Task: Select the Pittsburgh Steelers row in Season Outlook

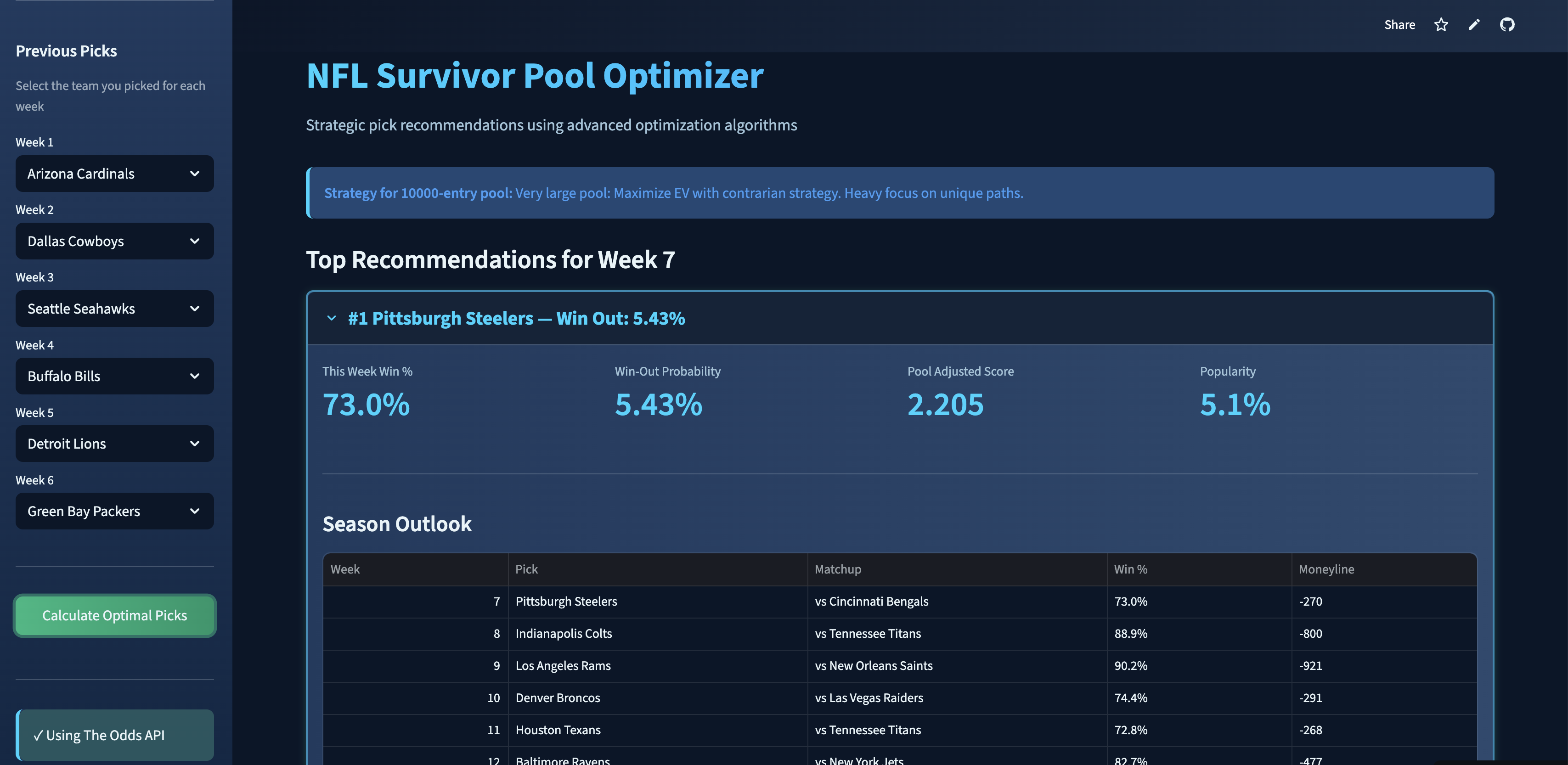Action: point(730,601)
